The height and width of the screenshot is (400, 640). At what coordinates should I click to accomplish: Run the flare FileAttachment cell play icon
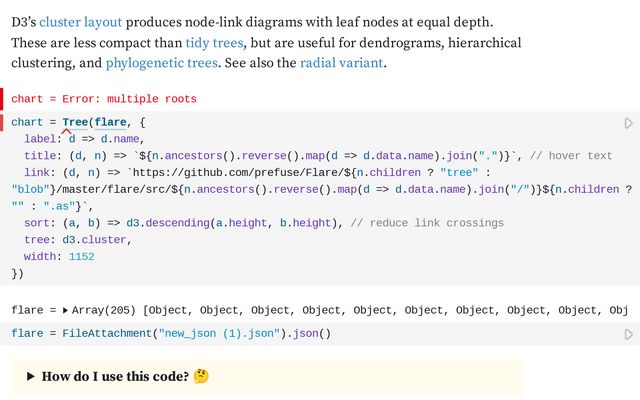click(628, 334)
